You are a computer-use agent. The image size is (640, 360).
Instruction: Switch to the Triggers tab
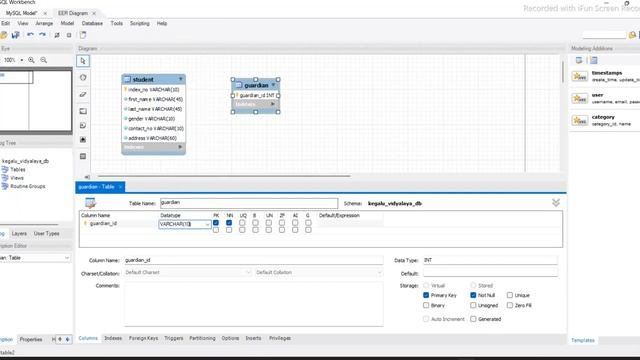click(x=173, y=338)
